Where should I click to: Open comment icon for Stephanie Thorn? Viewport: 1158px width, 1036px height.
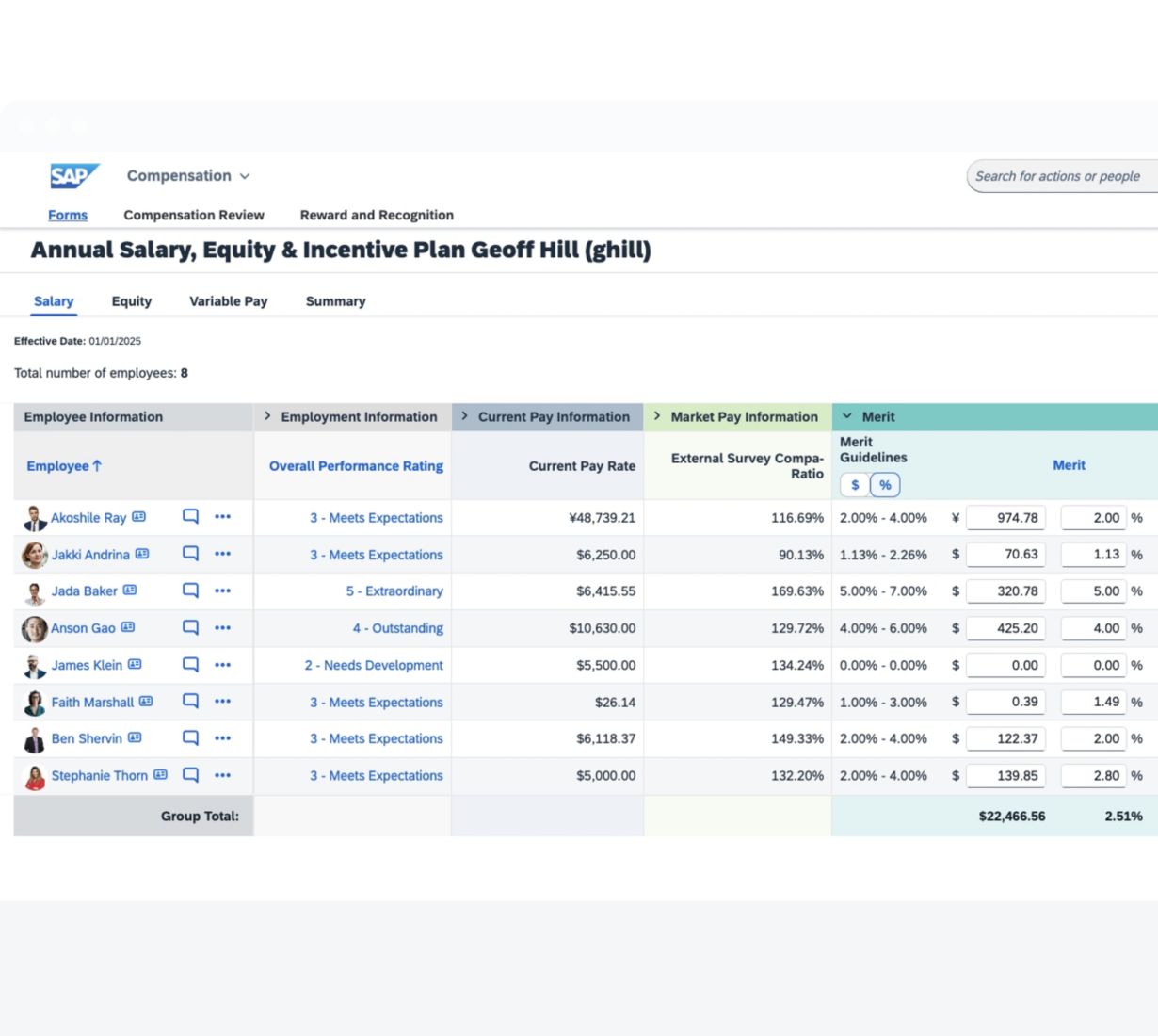[190, 775]
